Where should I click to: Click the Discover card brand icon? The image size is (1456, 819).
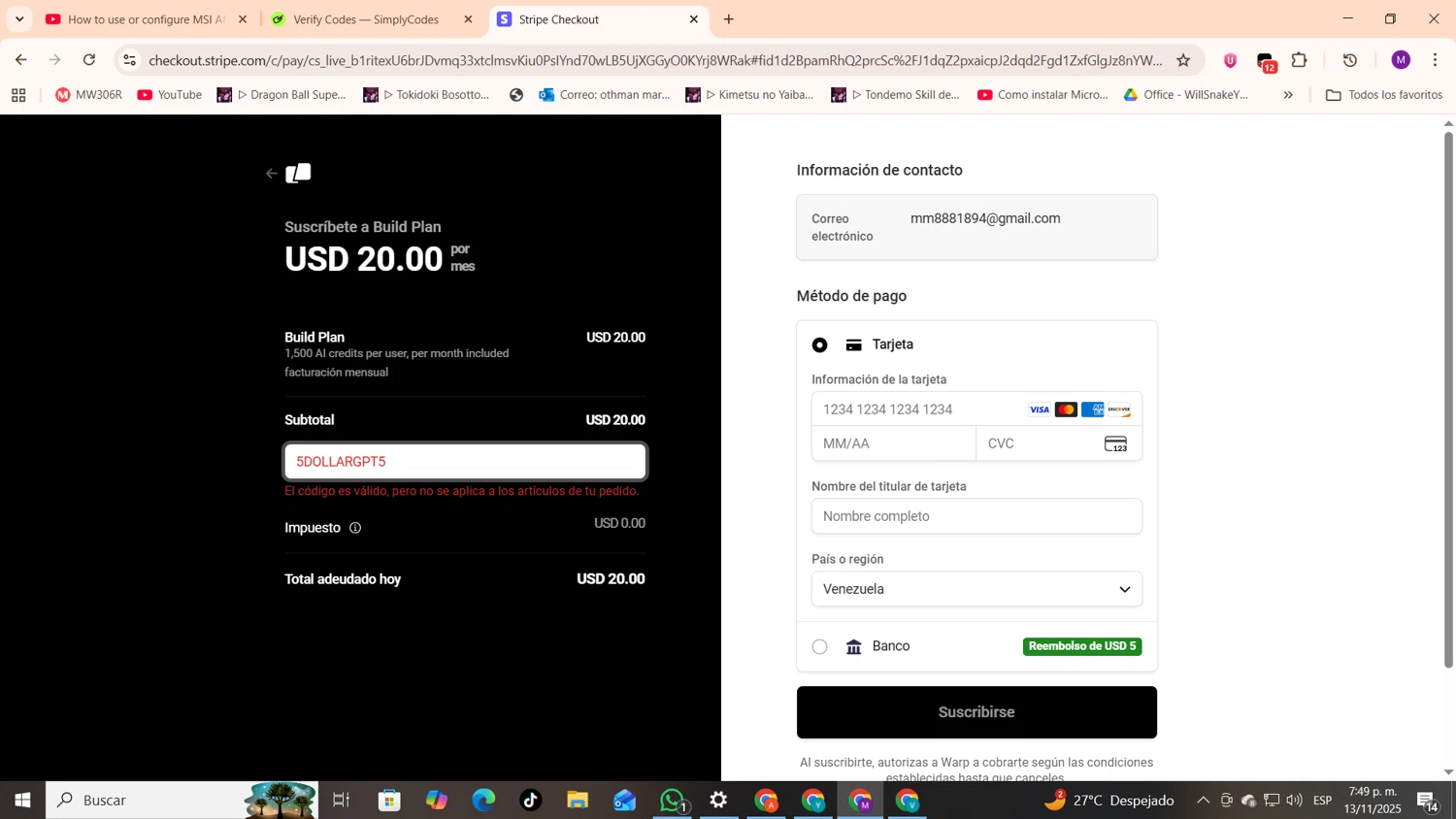coord(1119,409)
